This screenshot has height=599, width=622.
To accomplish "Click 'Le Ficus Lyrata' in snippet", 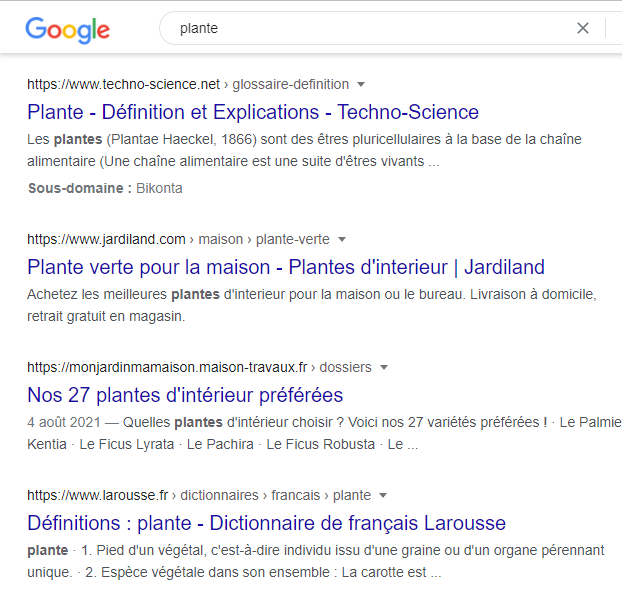I will 127,444.
